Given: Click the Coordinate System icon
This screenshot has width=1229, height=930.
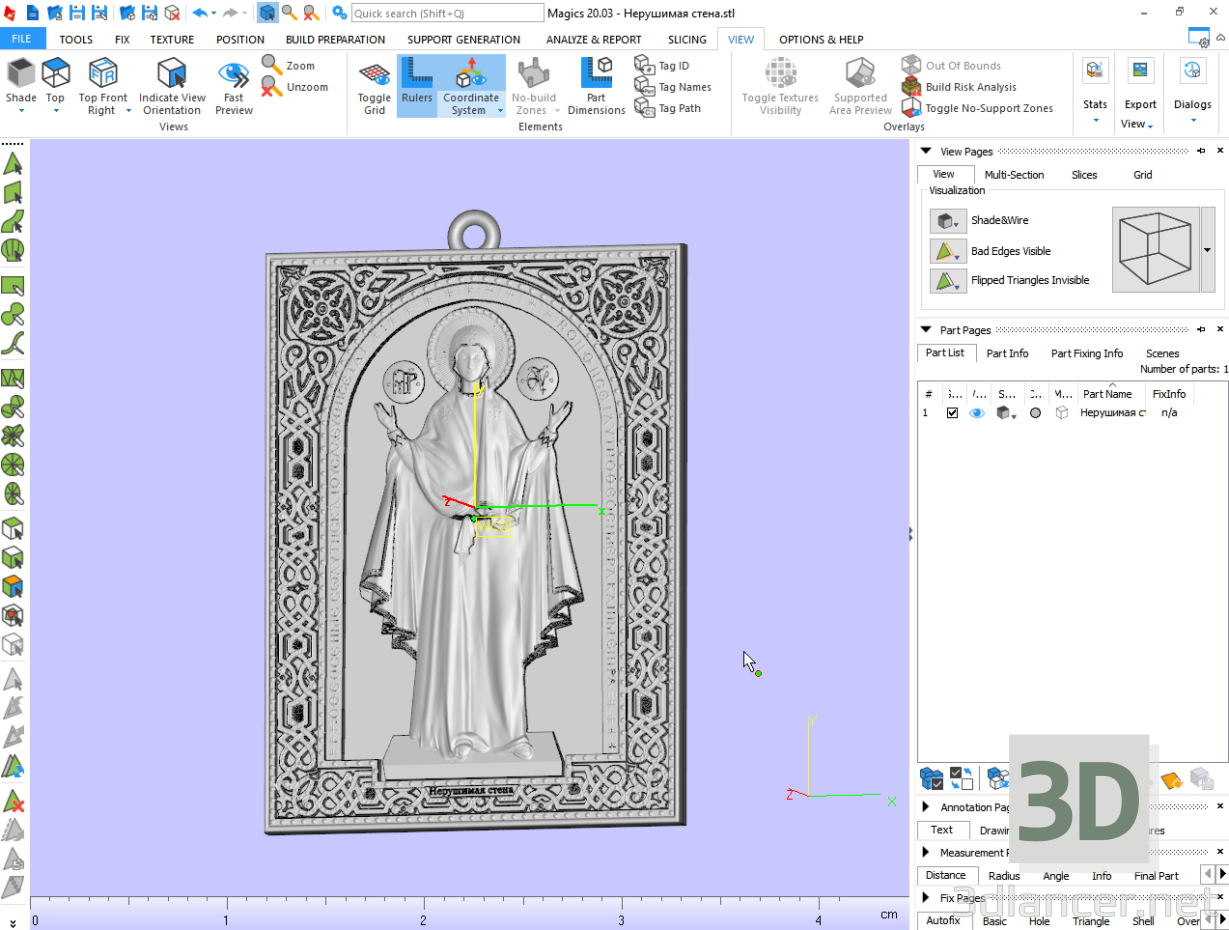Looking at the screenshot, I should (x=470, y=74).
